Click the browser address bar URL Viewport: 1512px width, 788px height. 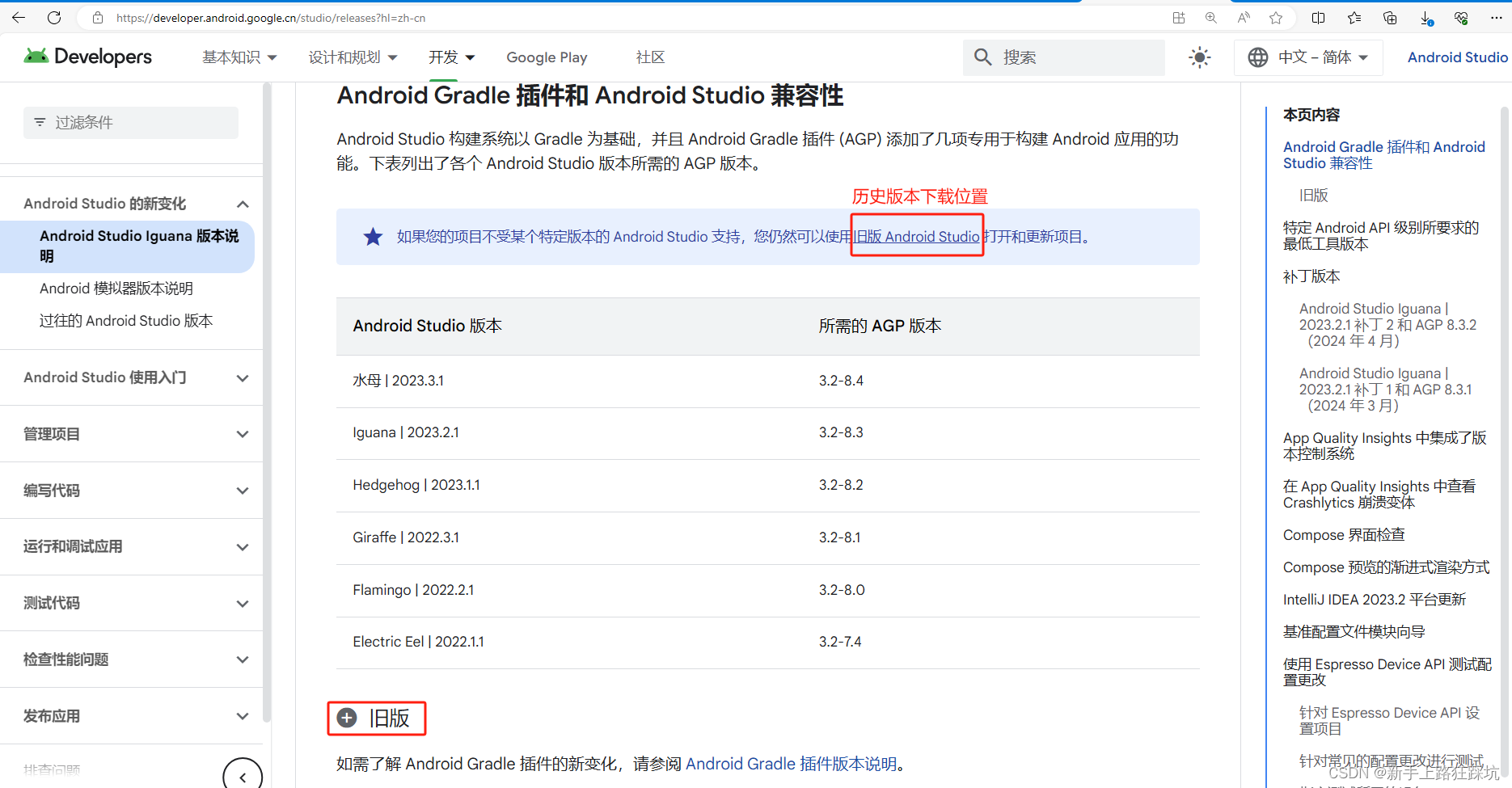point(271,18)
